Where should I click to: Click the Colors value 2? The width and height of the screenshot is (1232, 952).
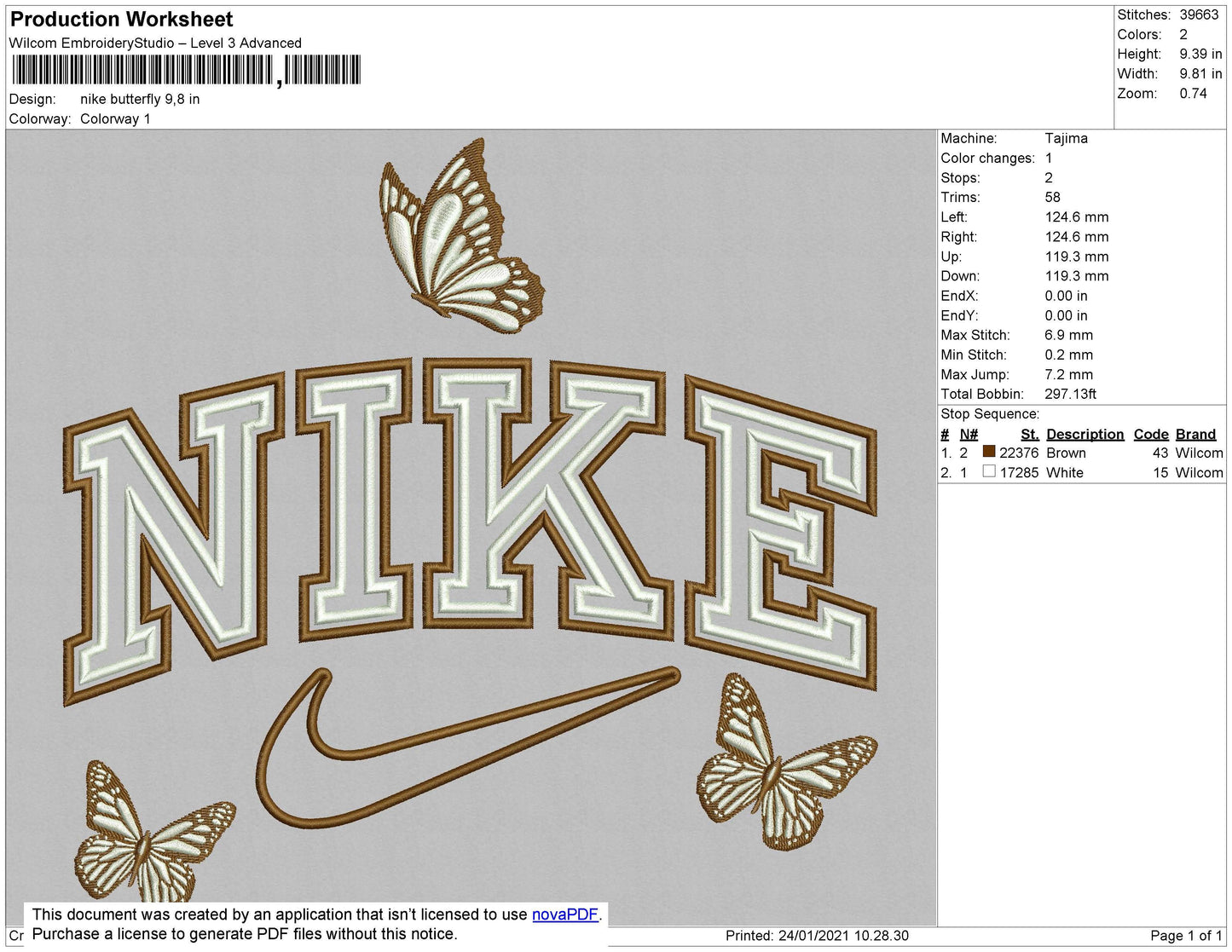[1183, 34]
